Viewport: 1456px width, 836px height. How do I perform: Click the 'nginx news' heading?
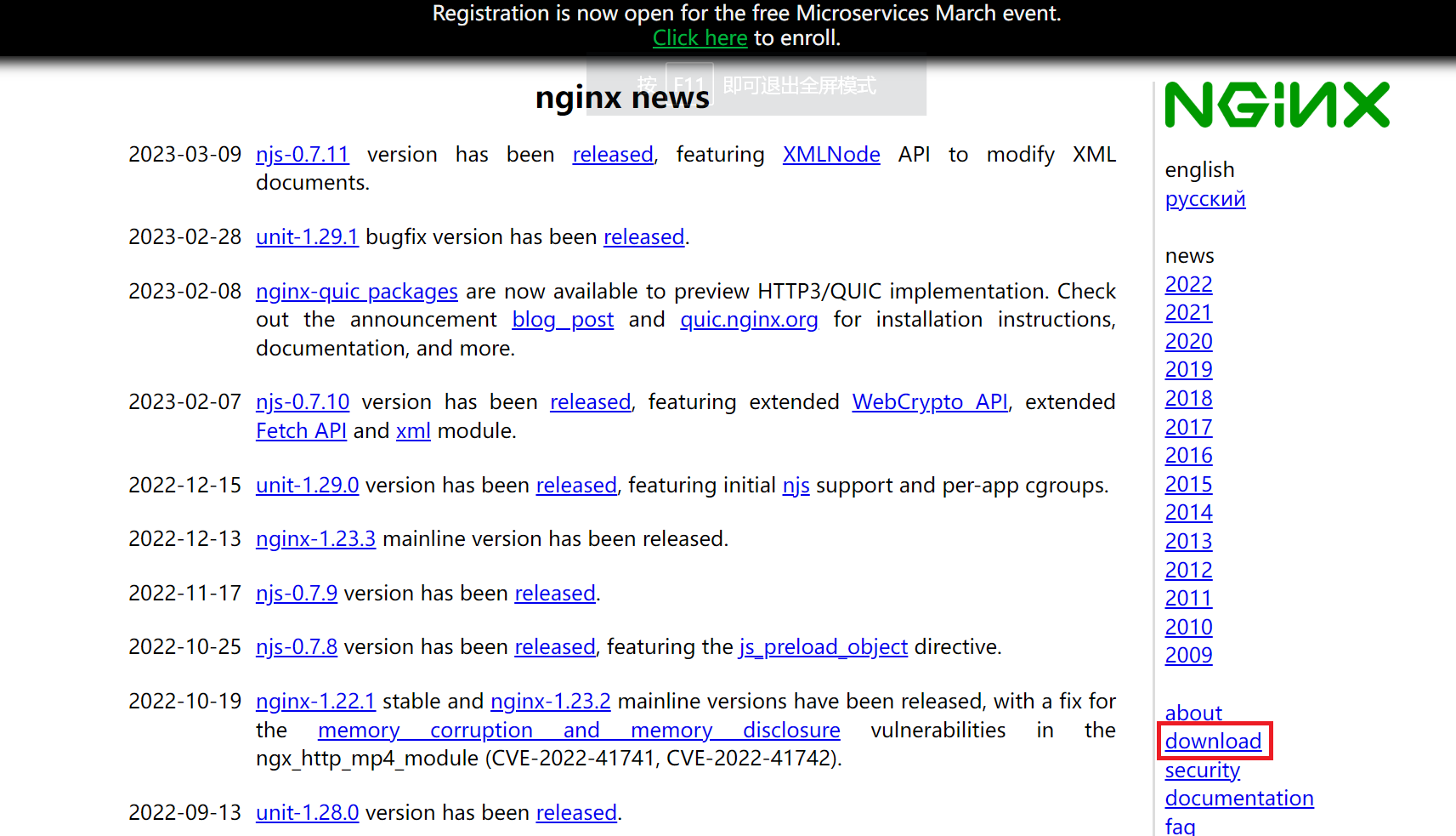coord(622,98)
